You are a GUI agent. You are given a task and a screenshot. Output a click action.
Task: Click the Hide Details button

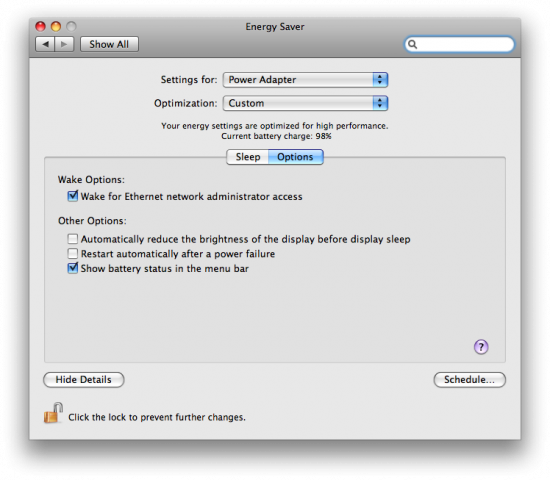pyautogui.click(x=83, y=380)
